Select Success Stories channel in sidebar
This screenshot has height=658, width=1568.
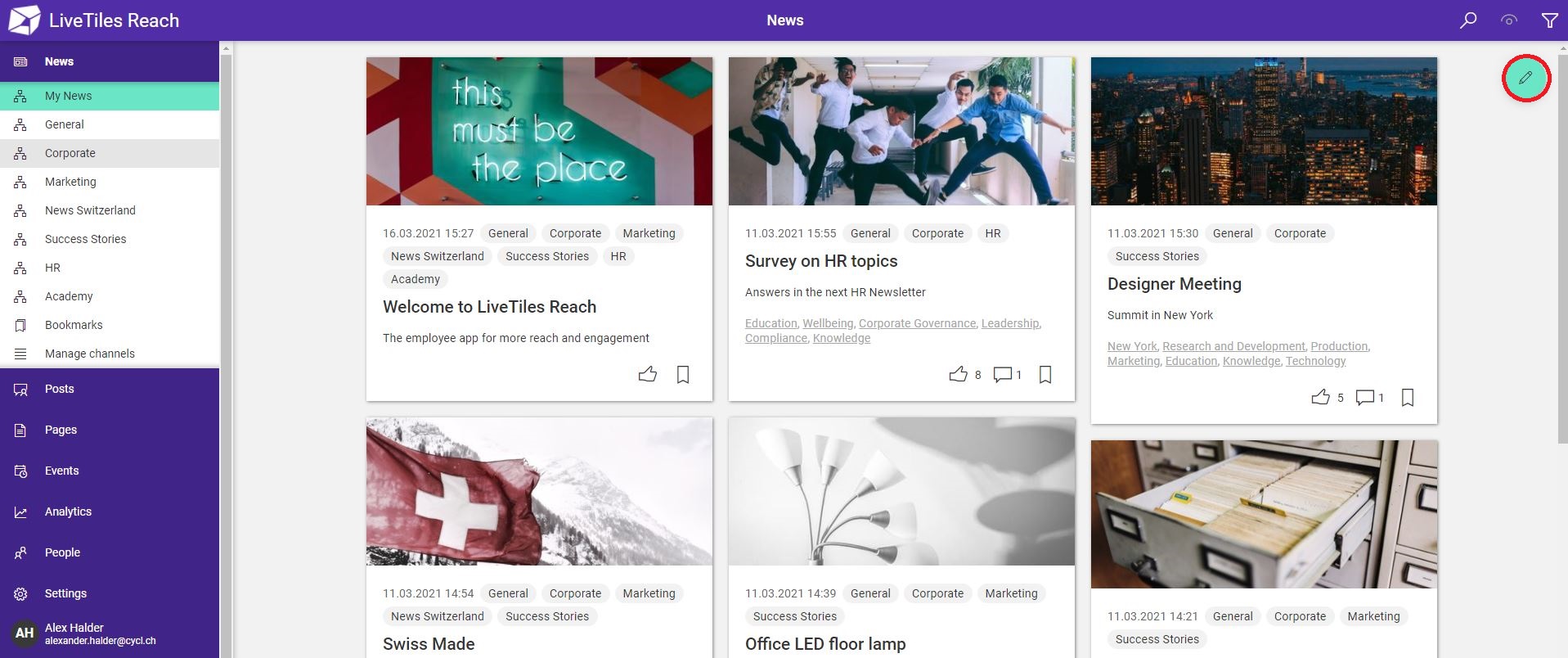click(110, 239)
